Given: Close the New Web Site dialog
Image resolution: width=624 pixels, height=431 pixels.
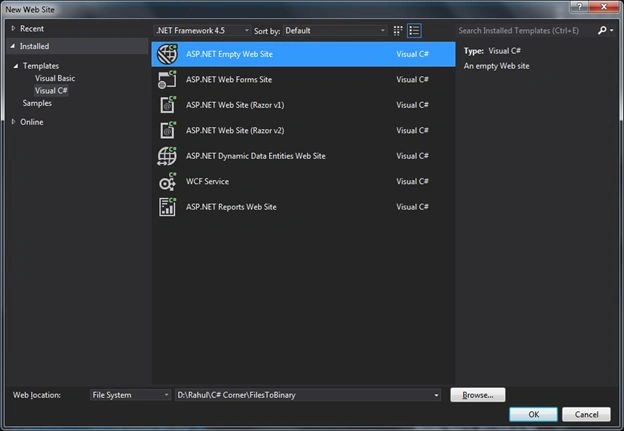Looking at the screenshot, I should (x=604, y=6).
